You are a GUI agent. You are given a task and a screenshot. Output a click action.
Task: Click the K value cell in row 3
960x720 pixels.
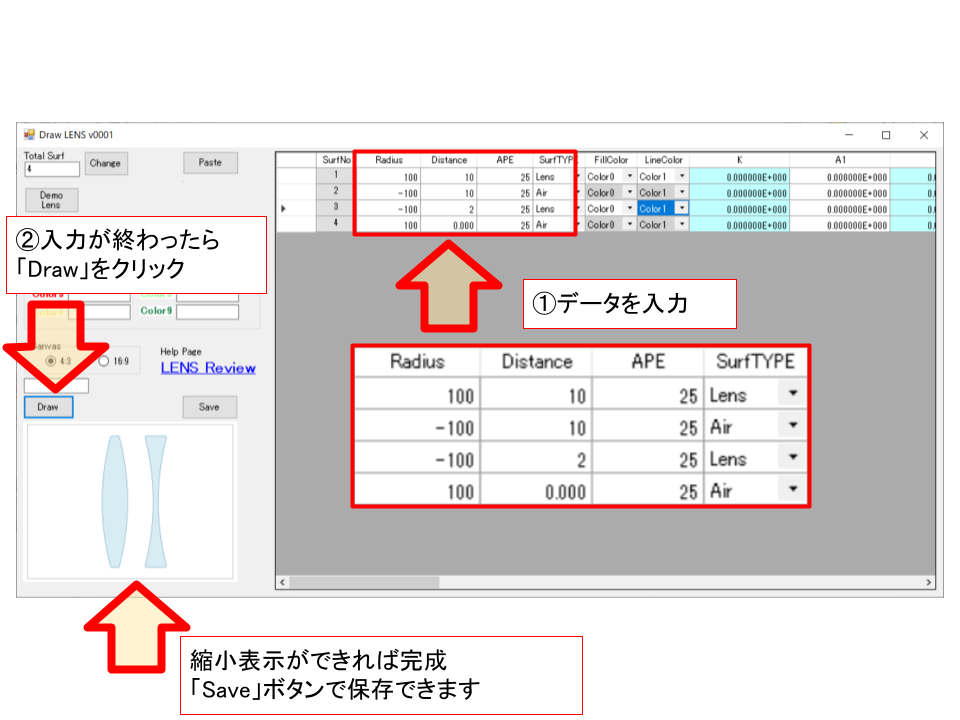pos(740,209)
